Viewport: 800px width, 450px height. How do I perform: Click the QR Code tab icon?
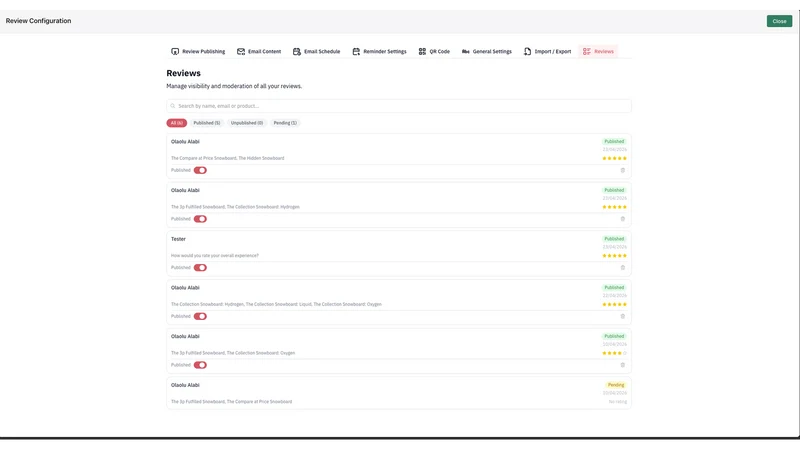[x=422, y=52]
